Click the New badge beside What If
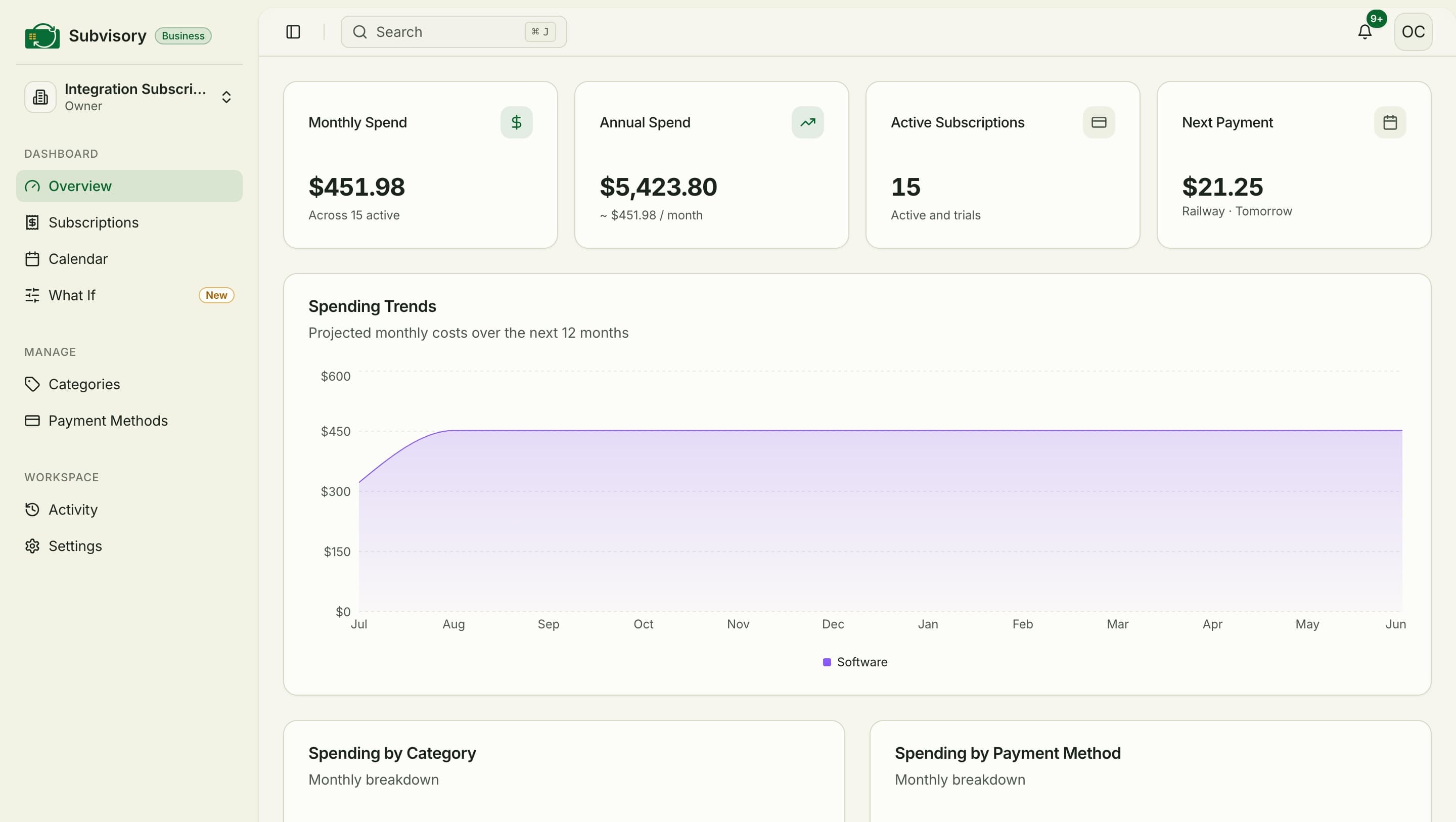The image size is (1456, 822). (x=216, y=295)
